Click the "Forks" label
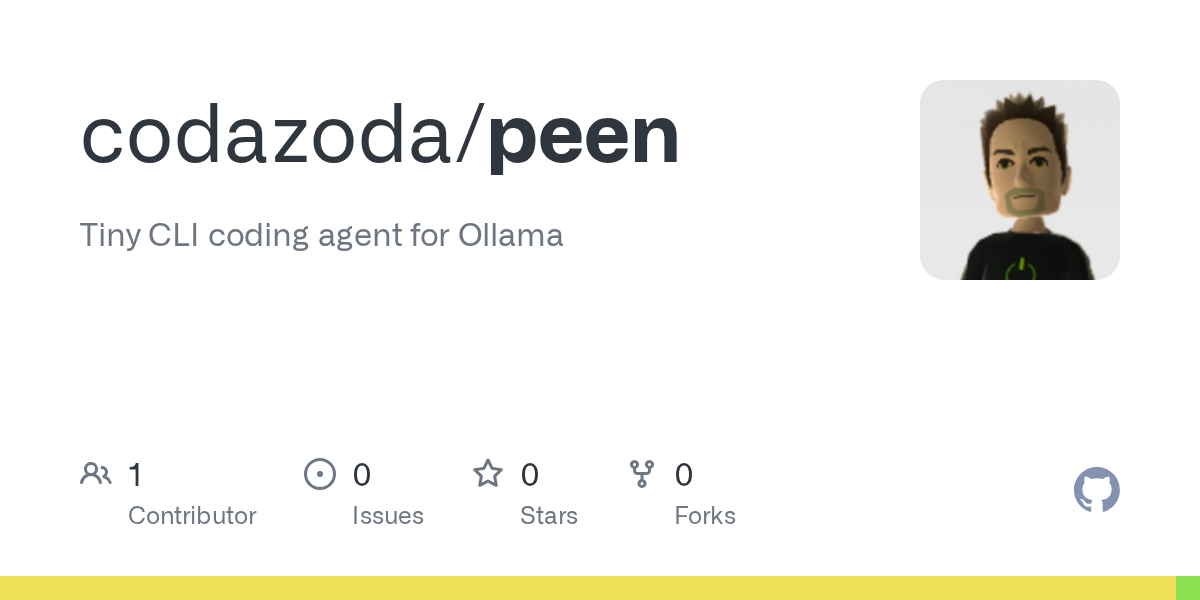This screenshot has width=1200, height=600. click(x=705, y=516)
